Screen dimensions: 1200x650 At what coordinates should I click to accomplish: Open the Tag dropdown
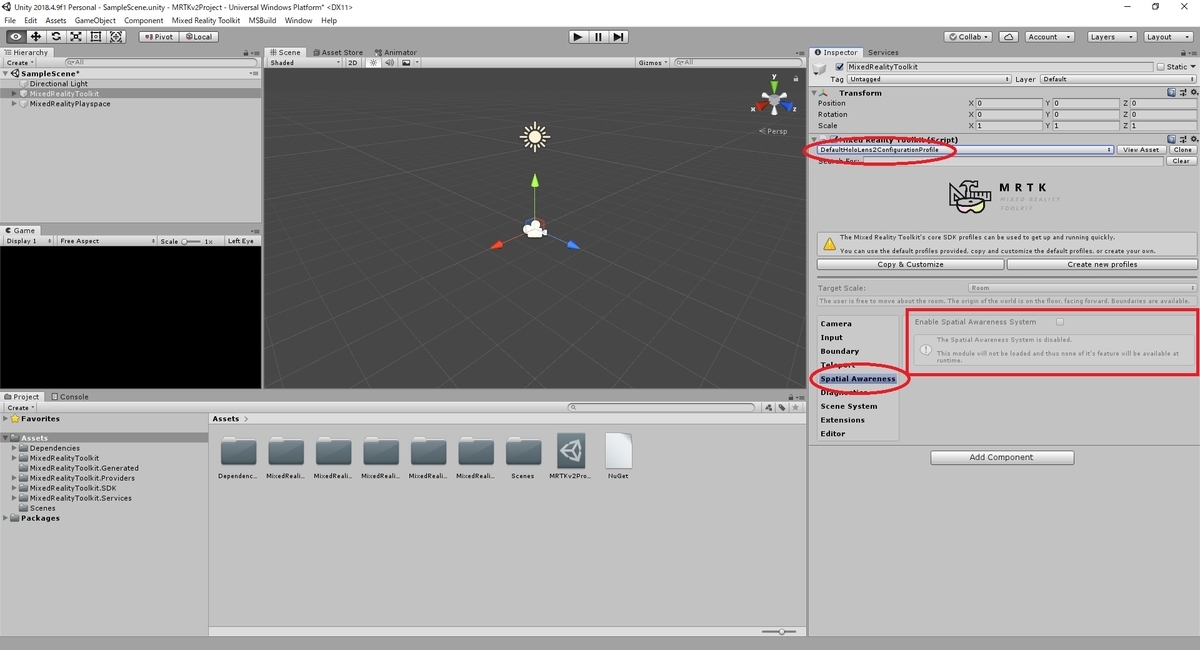click(x=930, y=79)
